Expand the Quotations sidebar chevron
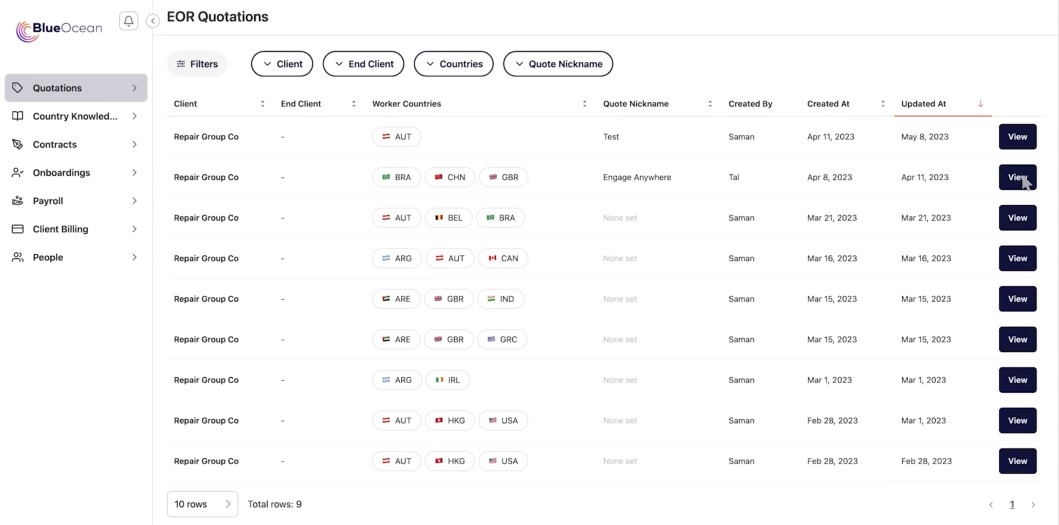The width and height of the screenshot is (1059, 525). click(134, 88)
